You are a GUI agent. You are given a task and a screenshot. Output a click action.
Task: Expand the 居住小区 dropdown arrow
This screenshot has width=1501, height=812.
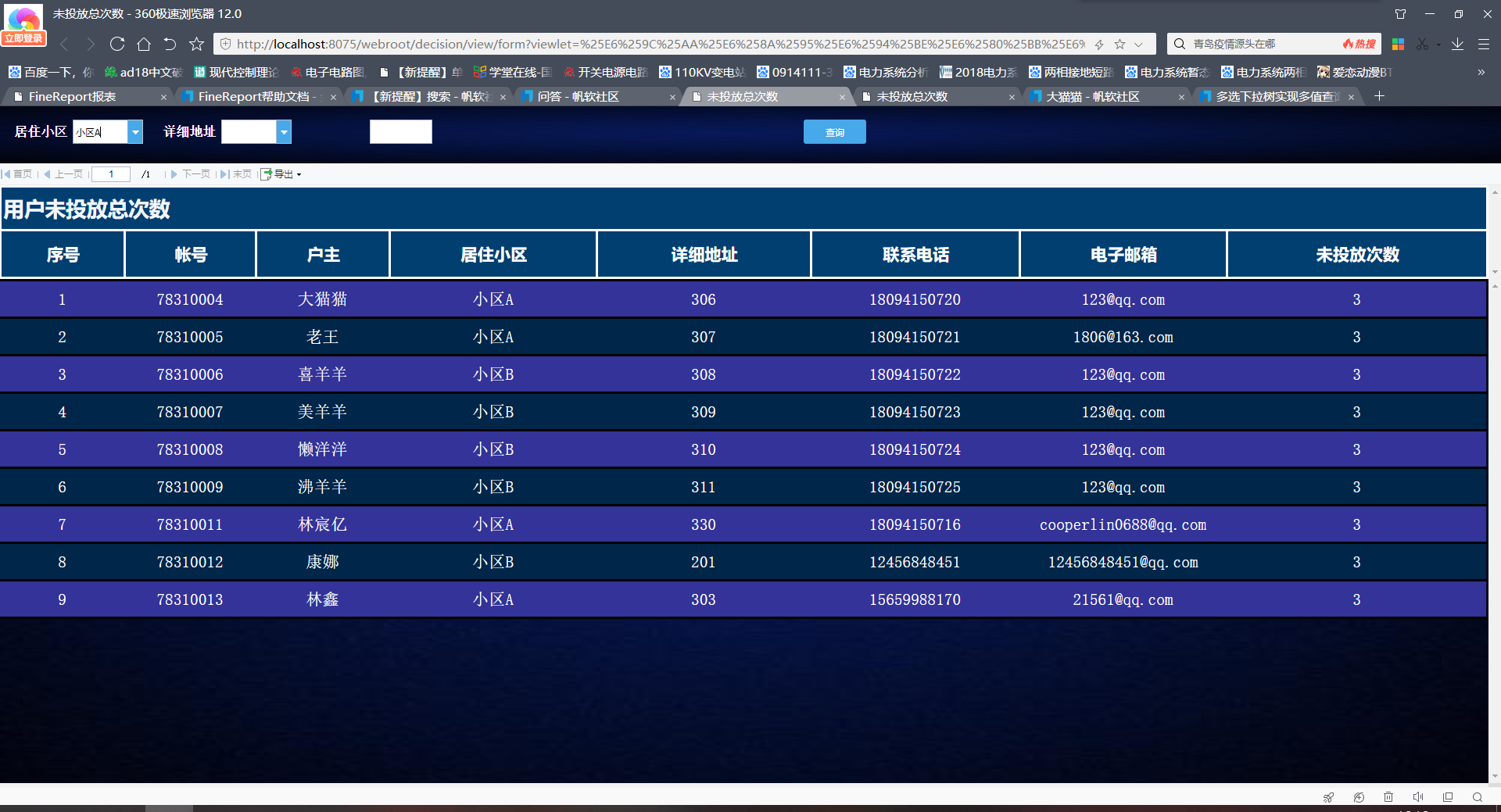pyautogui.click(x=135, y=132)
